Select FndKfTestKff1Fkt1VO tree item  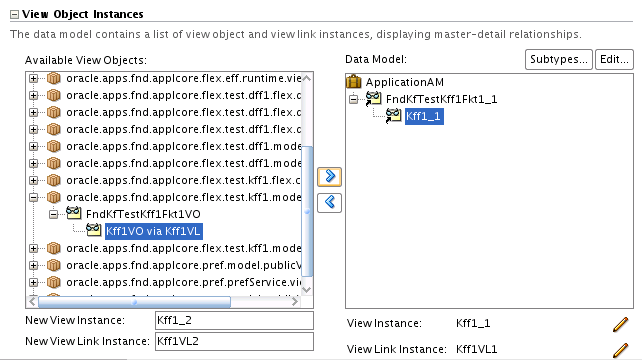(143, 214)
